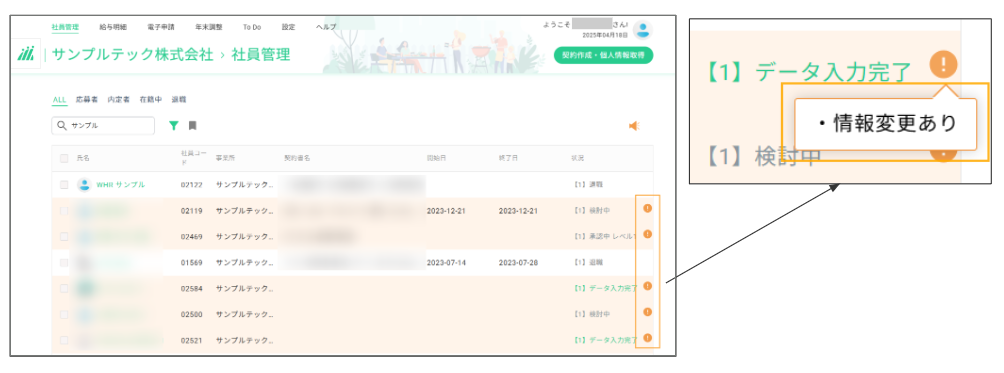Switch to the 退職 tab
This screenshot has height=373, width=1004.
[x=179, y=100]
